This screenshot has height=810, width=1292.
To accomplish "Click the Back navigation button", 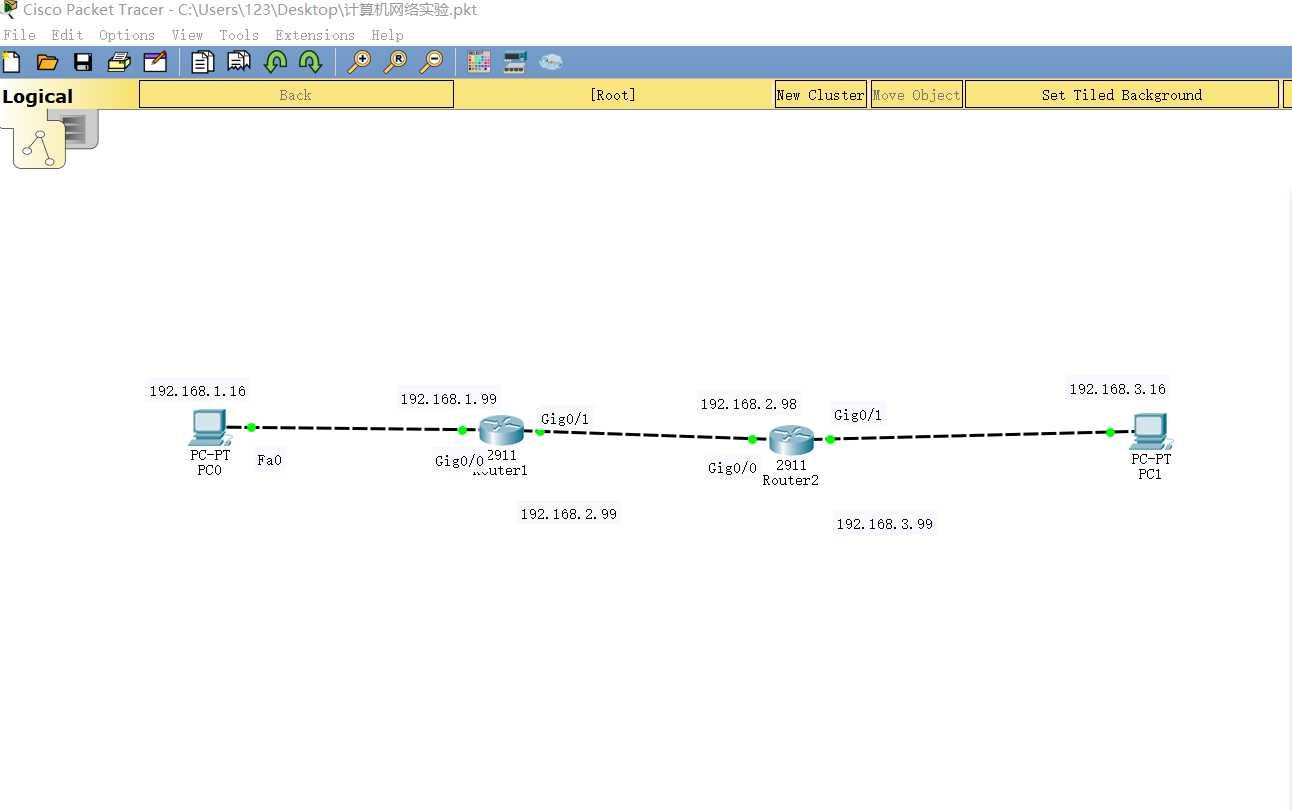I will pos(296,95).
